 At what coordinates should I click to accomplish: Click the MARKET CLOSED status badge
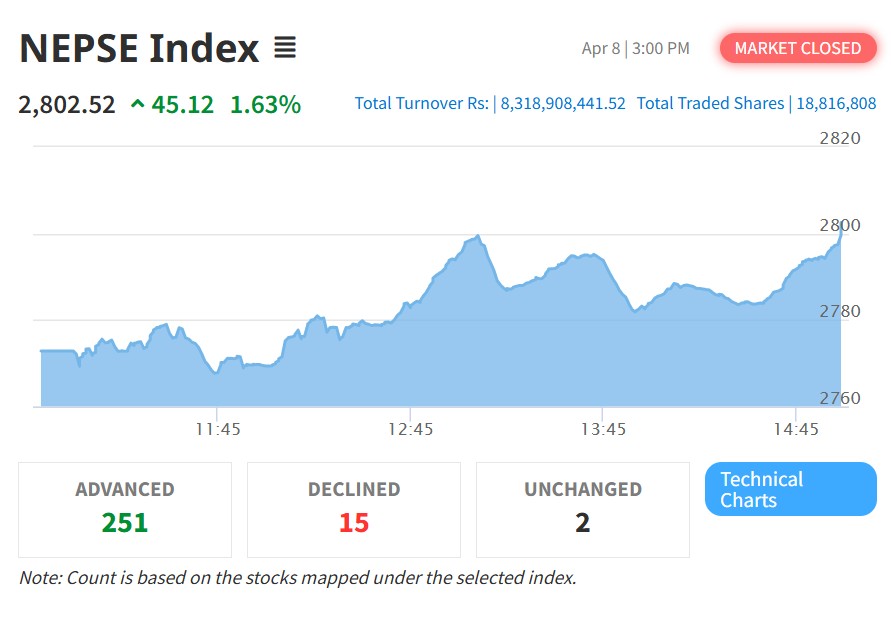point(797,48)
